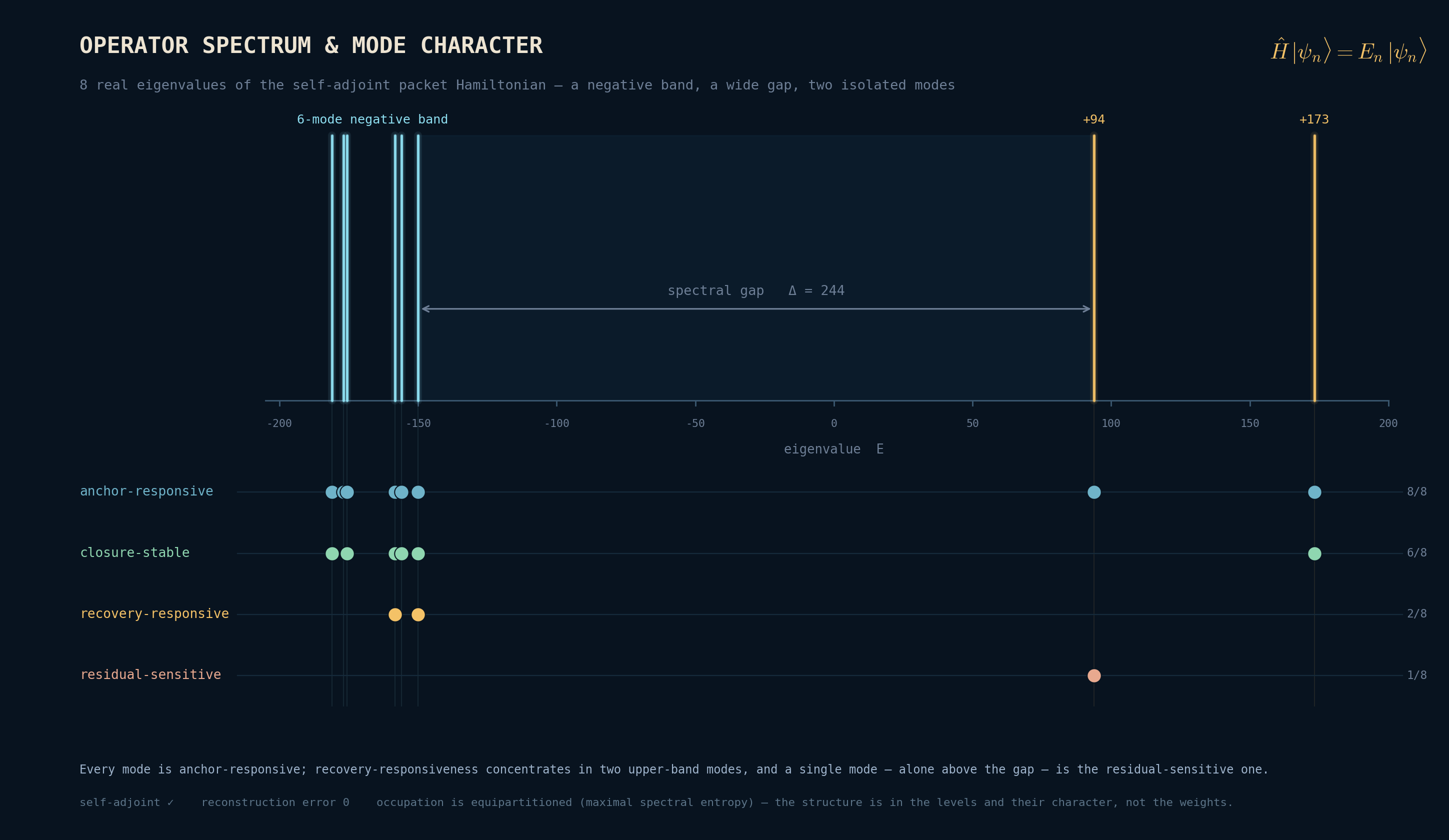Click the "anchor-responsive" row label
Image resolution: width=1449 pixels, height=840 pixels.
coord(146,491)
